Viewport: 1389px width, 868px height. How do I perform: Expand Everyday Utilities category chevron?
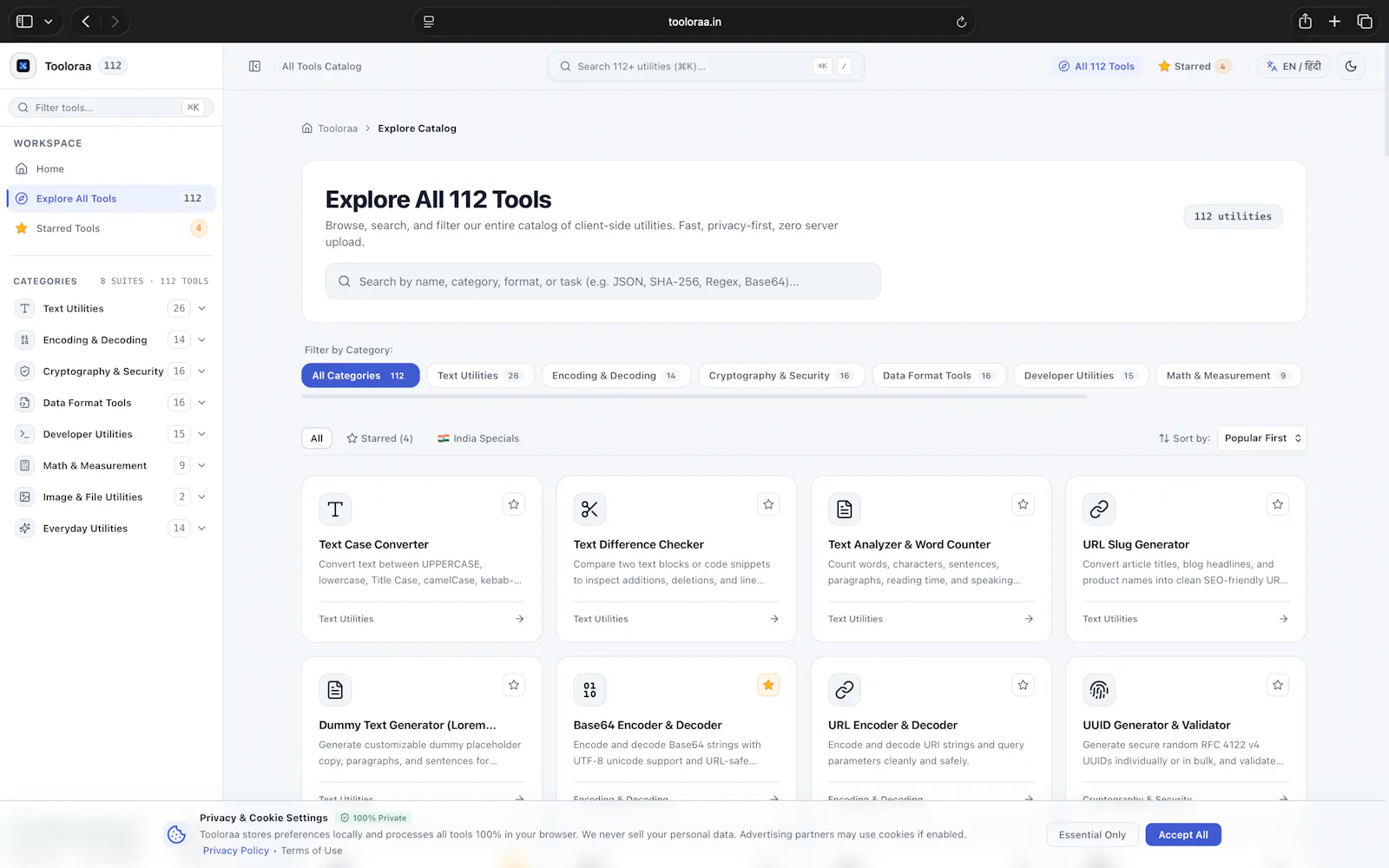[201, 528]
